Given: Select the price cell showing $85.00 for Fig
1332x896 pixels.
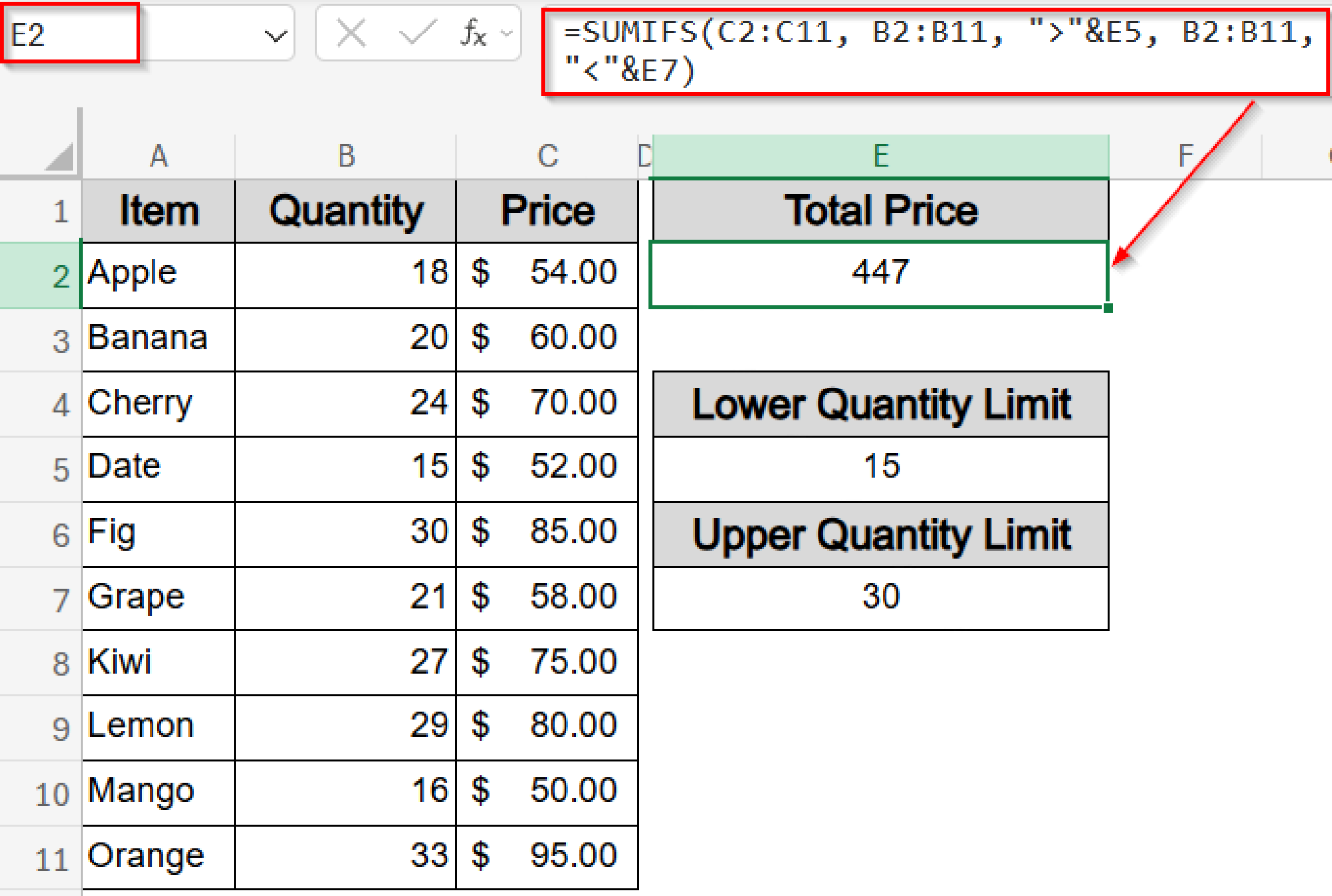Looking at the screenshot, I should click(x=547, y=532).
